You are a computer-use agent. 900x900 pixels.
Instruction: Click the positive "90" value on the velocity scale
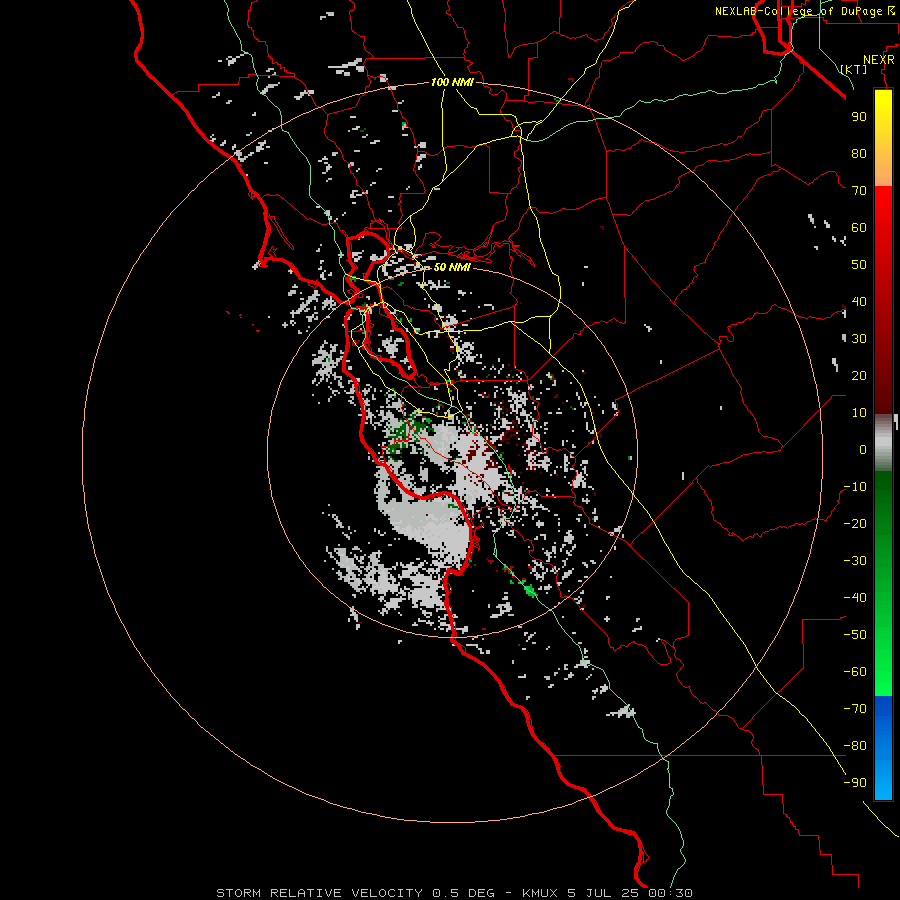point(859,117)
